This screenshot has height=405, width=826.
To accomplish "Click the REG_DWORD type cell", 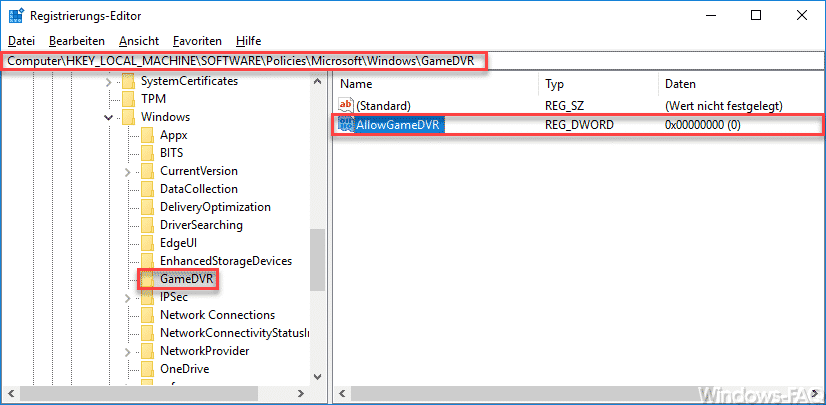I will (579, 125).
